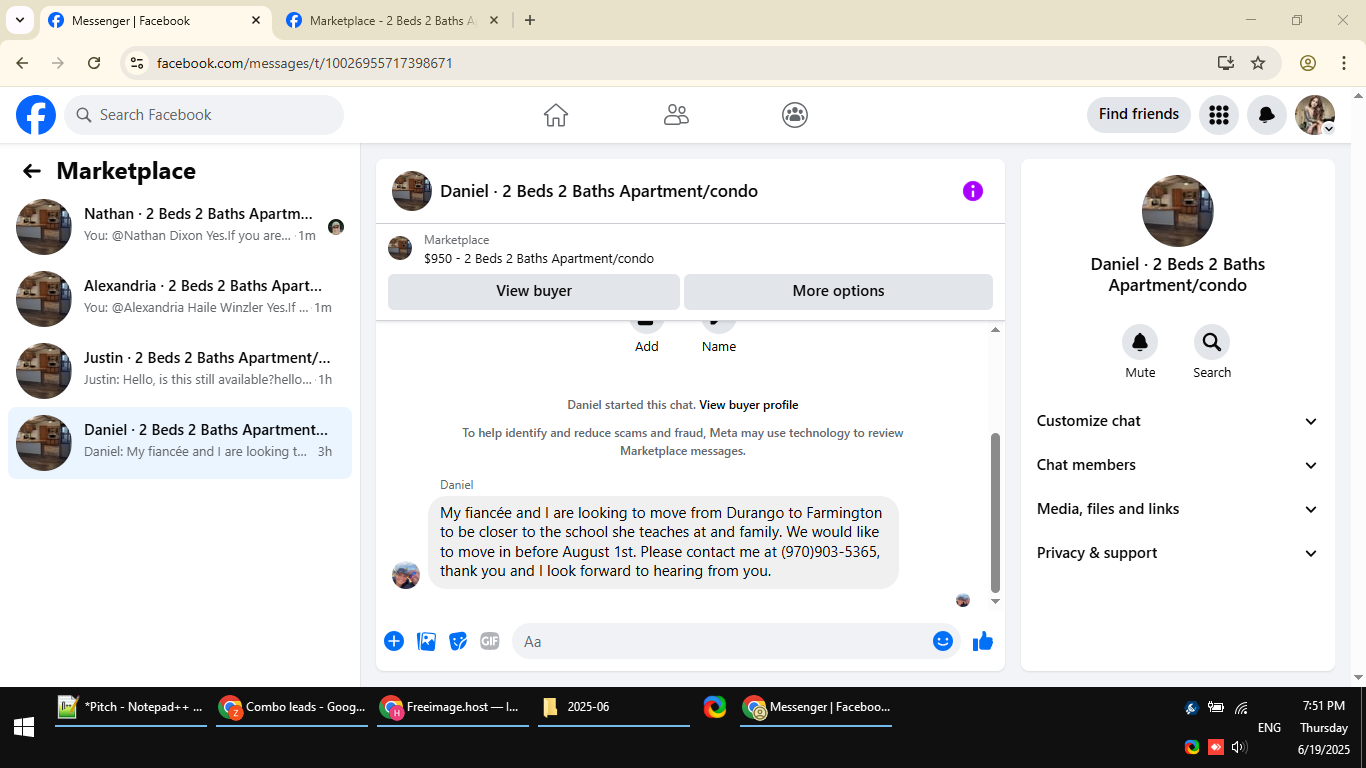
Task: Search in conversation with magnifier icon
Action: [1212, 343]
